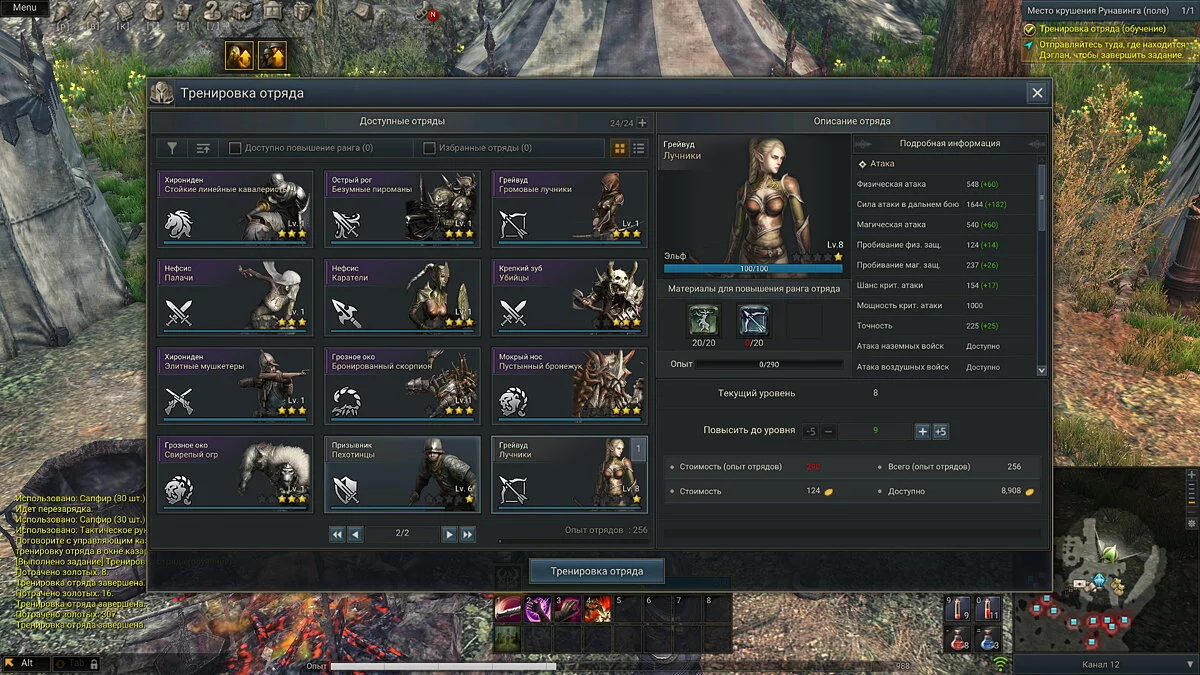Activate hotbar skill slot 1
The width and height of the screenshot is (1200, 675).
click(x=507, y=608)
